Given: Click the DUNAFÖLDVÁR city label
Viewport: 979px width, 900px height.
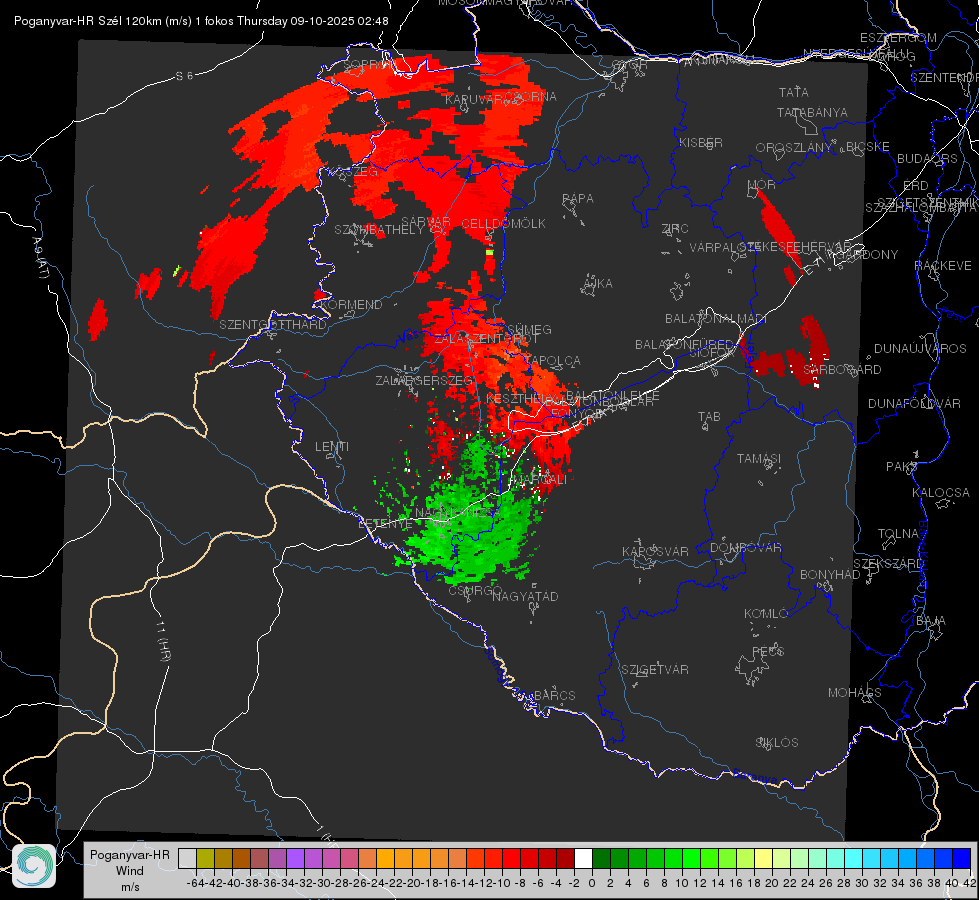Looking at the screenshot, I should click(914, 403).
